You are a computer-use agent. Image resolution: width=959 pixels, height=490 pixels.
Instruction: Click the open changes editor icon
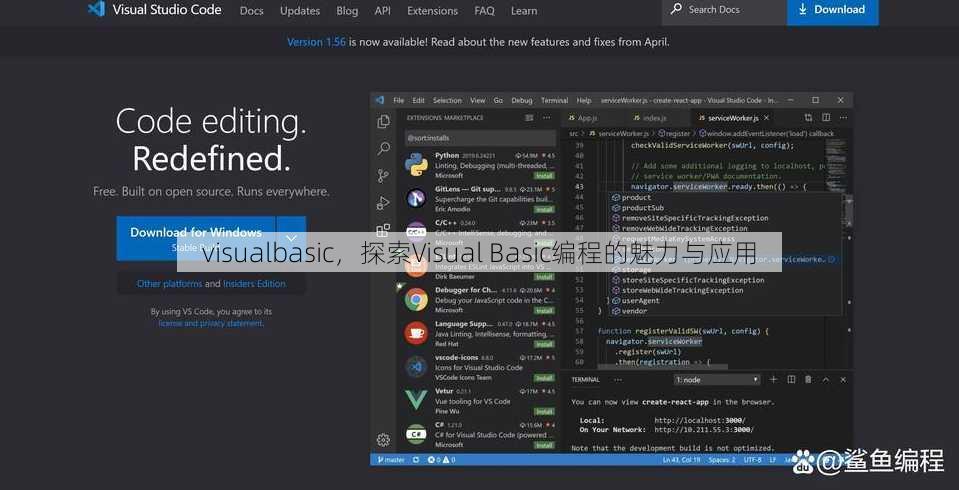coord(808,117)
